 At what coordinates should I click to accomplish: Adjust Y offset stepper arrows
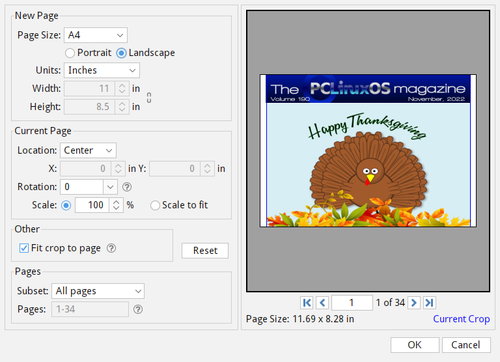coord(207,169)
